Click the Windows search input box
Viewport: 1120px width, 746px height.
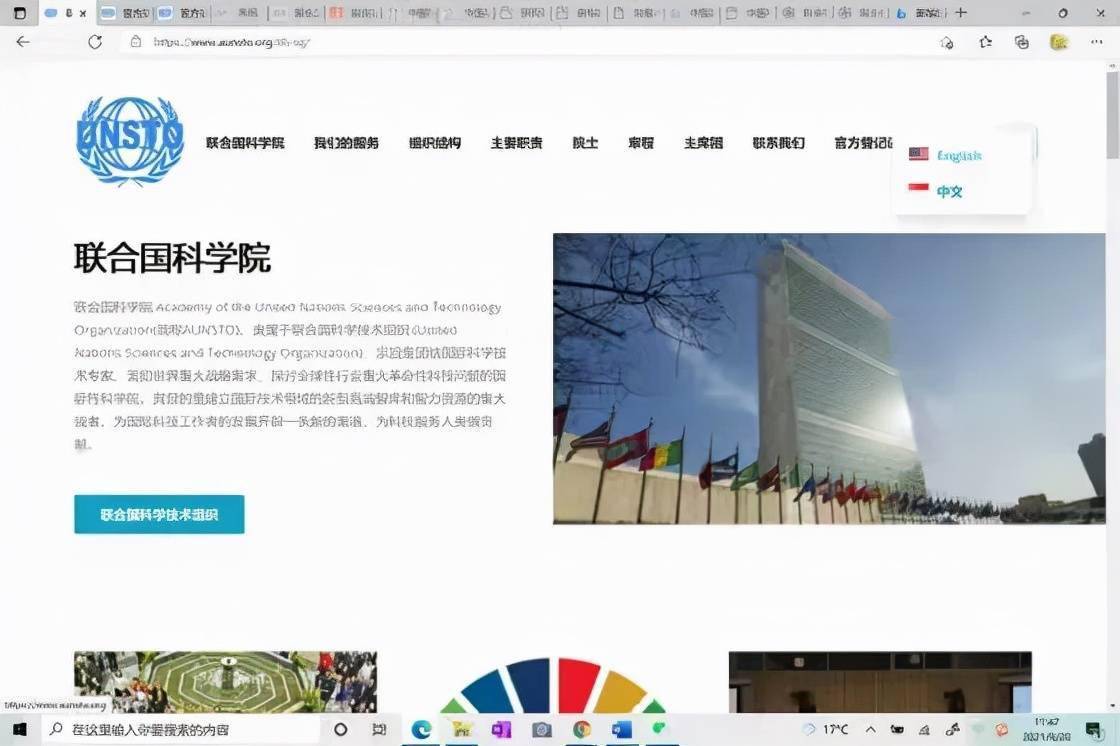point(180,730)
